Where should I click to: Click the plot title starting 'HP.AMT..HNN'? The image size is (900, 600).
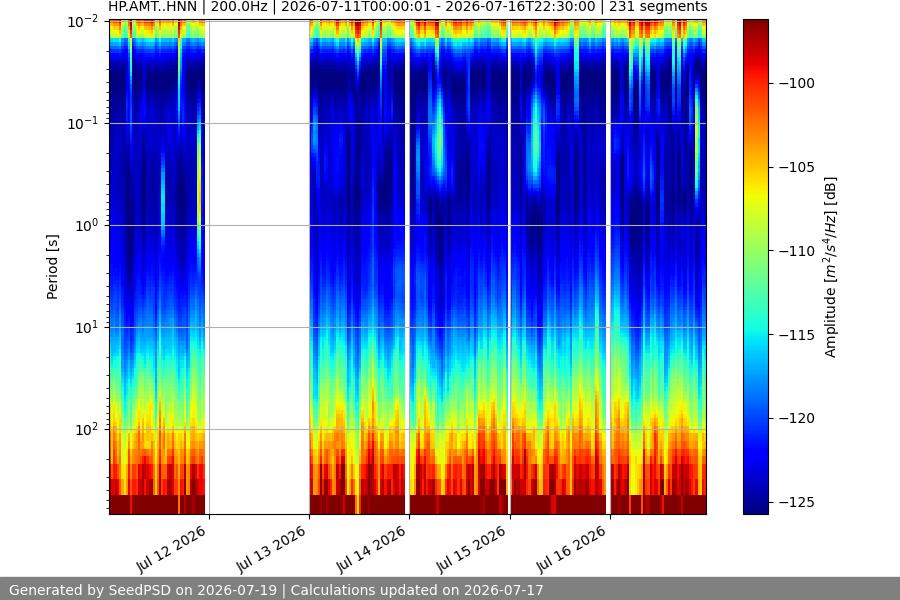(408, 7)
